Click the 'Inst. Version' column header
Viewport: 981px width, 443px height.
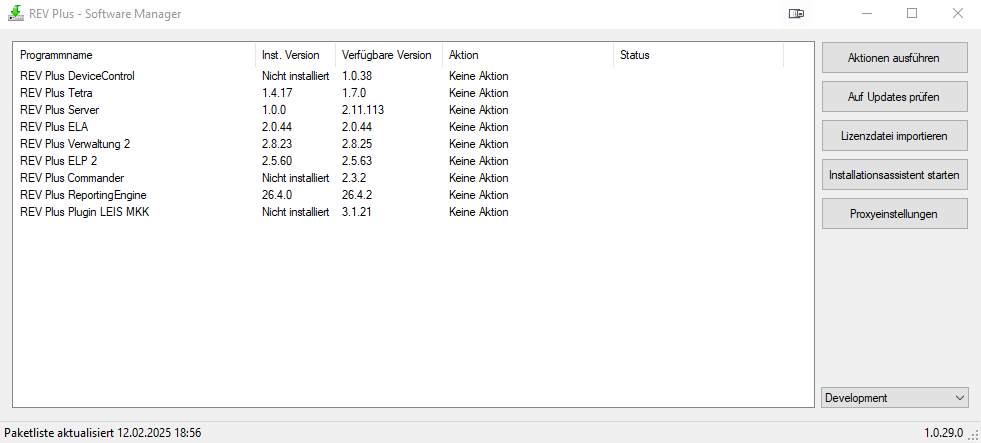[295, 55]
